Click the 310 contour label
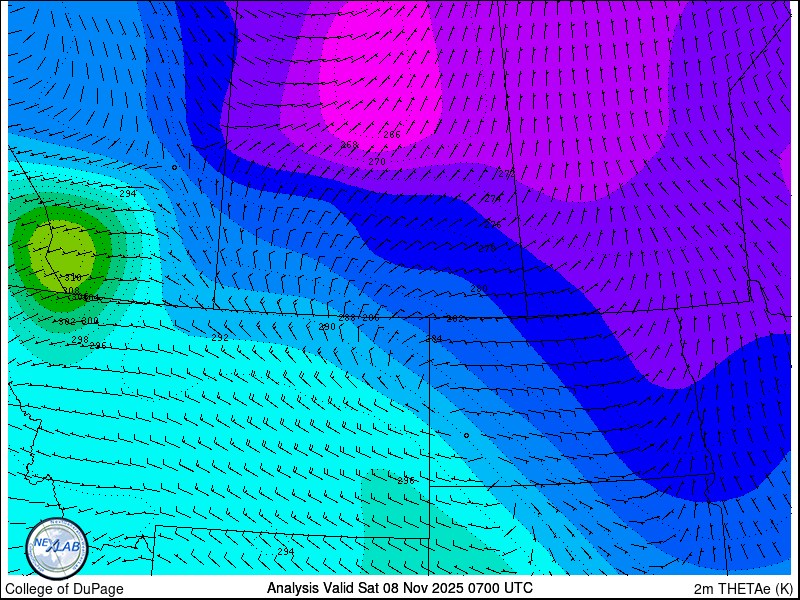800x600 pixels. (x=73, y=278)
